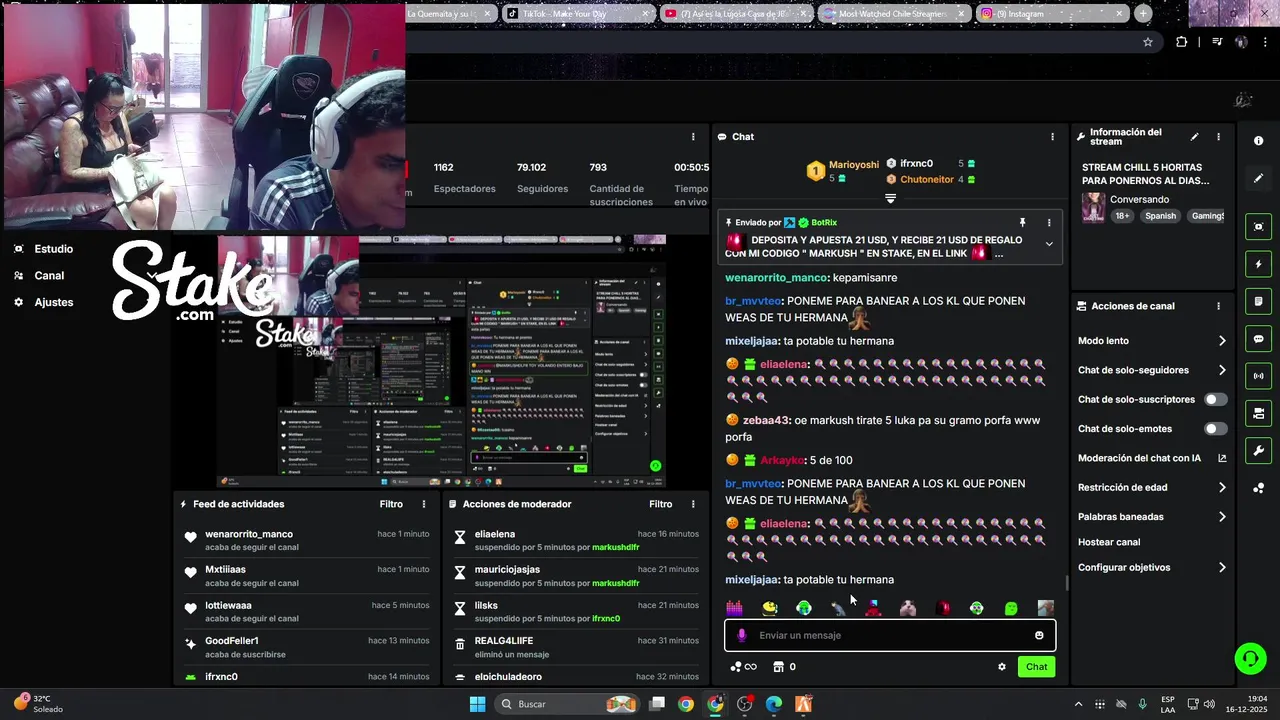Switch to the Instagram tab

(x=1052, y=14)
